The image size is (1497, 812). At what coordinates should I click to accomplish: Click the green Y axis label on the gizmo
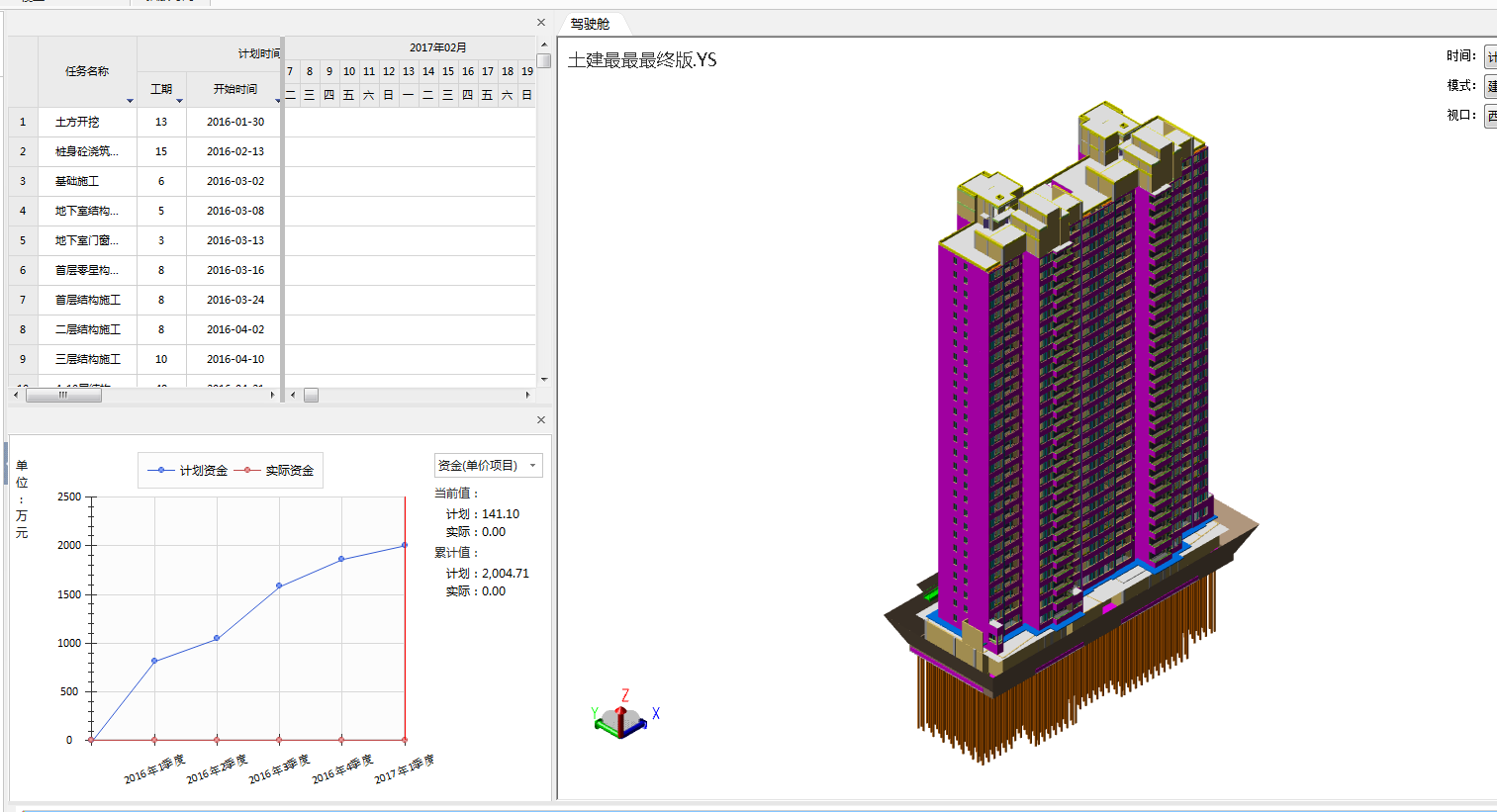595,713
